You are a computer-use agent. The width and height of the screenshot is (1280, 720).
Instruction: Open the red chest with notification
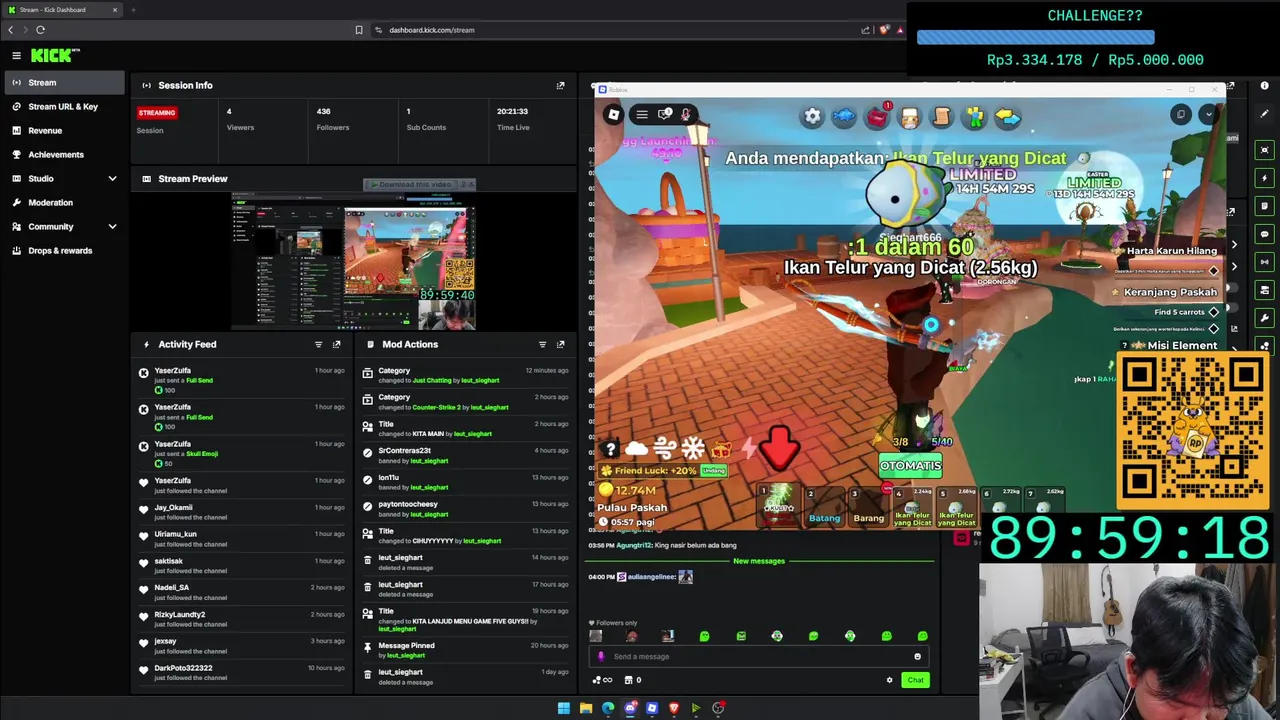click(877, 117)
